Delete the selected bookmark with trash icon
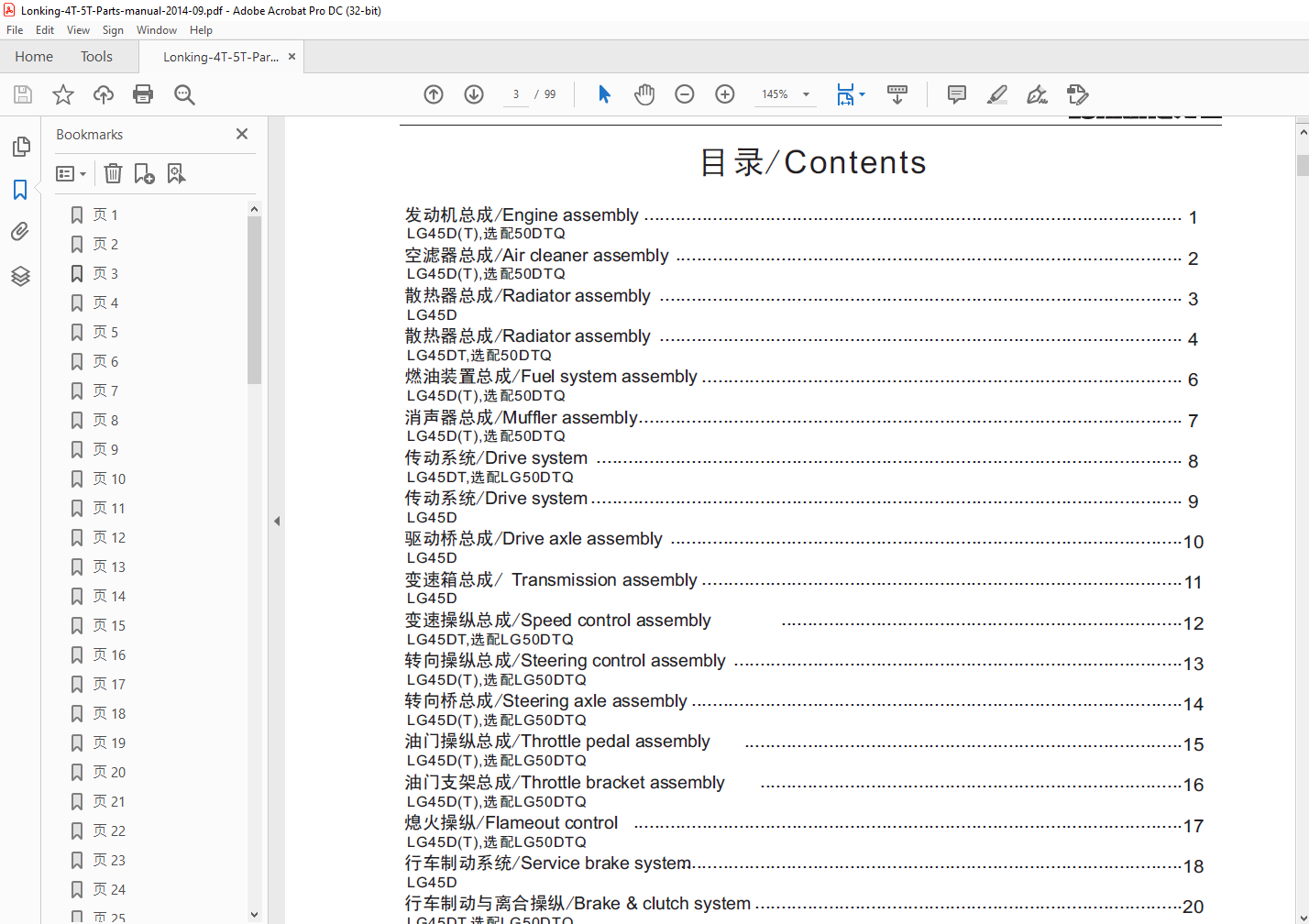1309x924 pixels. pyautogui.click(x=113, y=173)
